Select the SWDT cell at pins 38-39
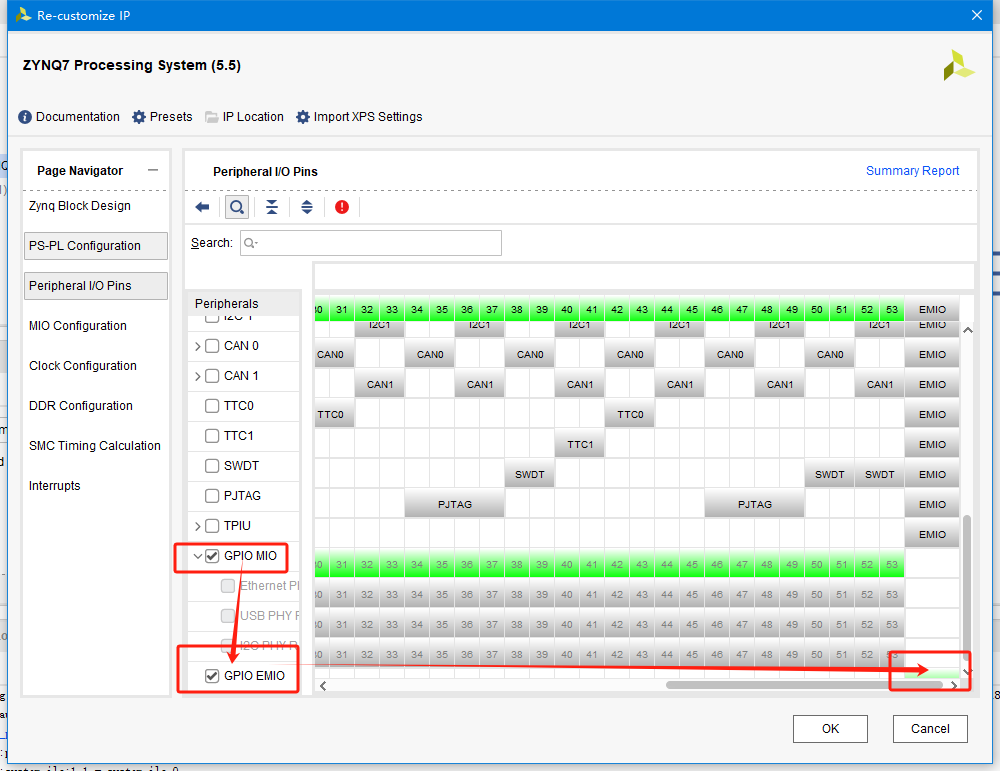 pyautogui.click(x=529, y=474)
